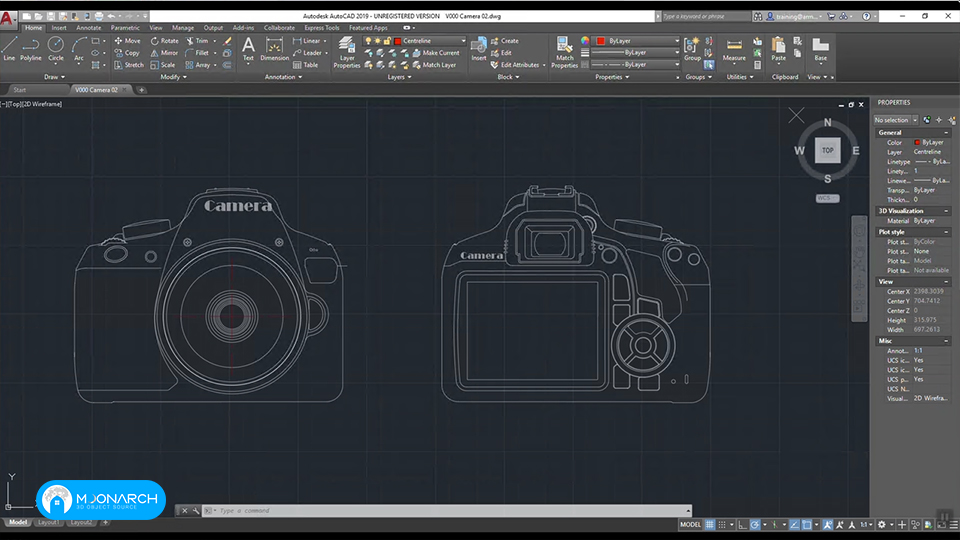Click Match Properties tool
Image resolution: width=960 pixels, height=540 pixels.
click(x=564, y=52)
